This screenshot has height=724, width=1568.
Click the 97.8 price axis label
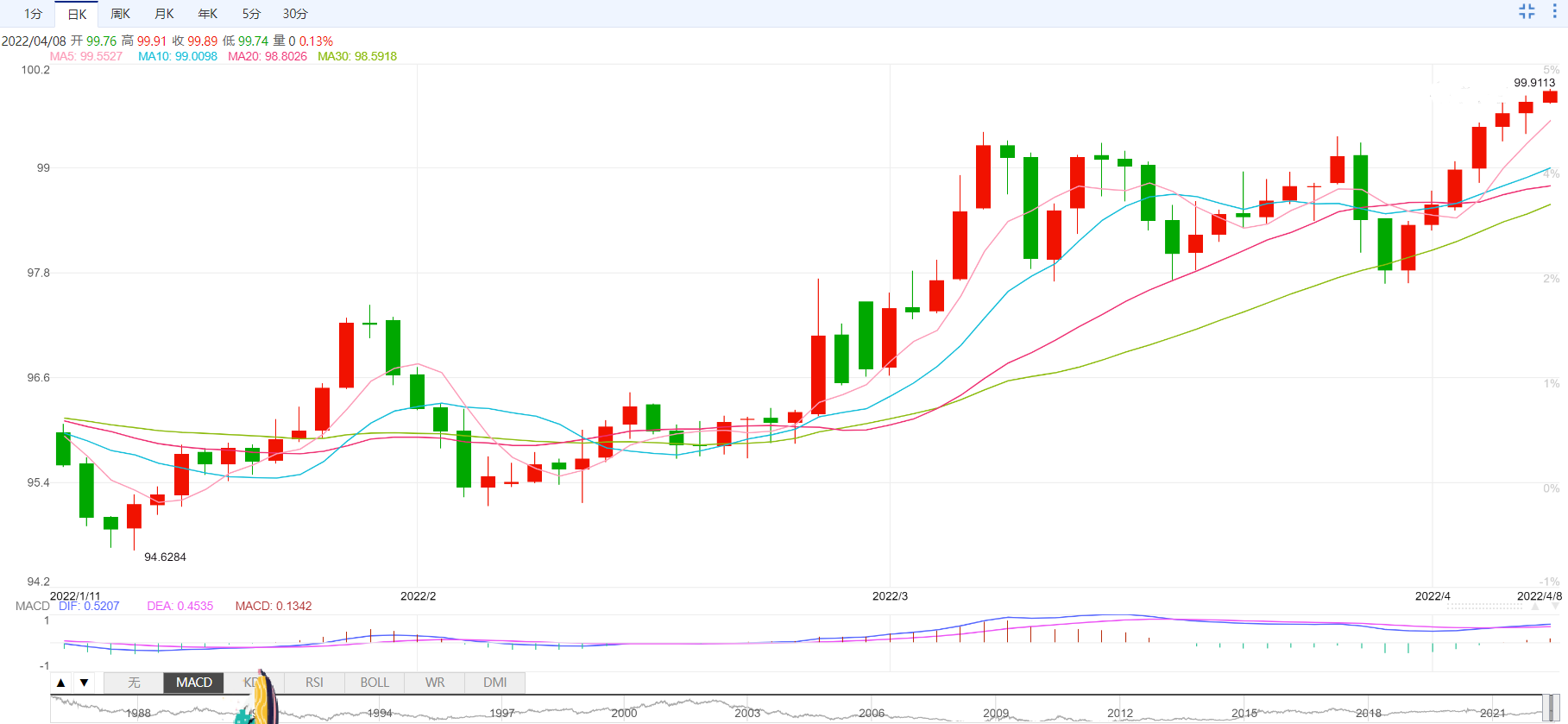38,273
